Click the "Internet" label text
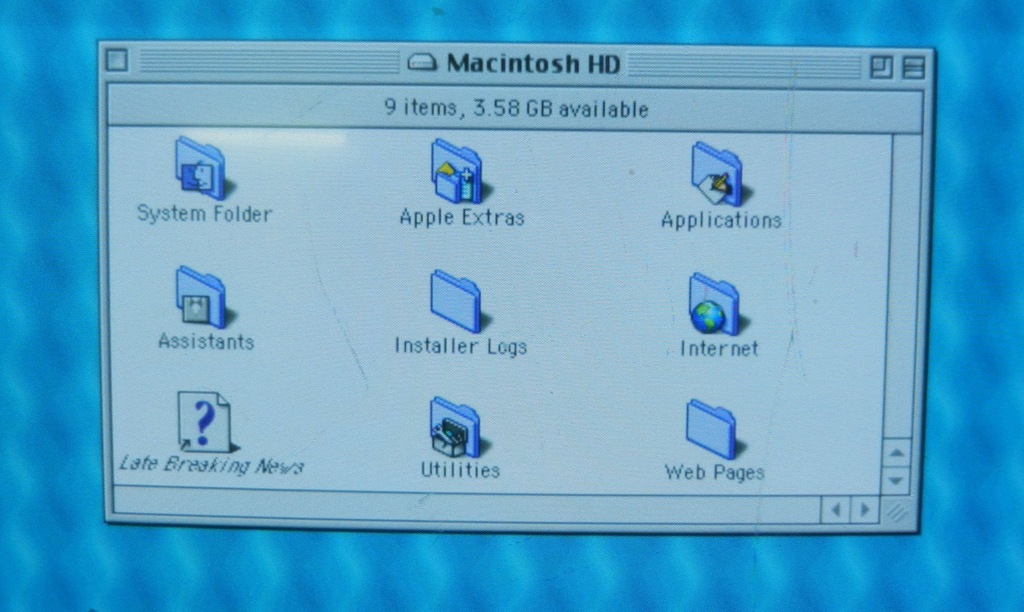Screen dimensions: 1024x612 click(x=719, y=348)
